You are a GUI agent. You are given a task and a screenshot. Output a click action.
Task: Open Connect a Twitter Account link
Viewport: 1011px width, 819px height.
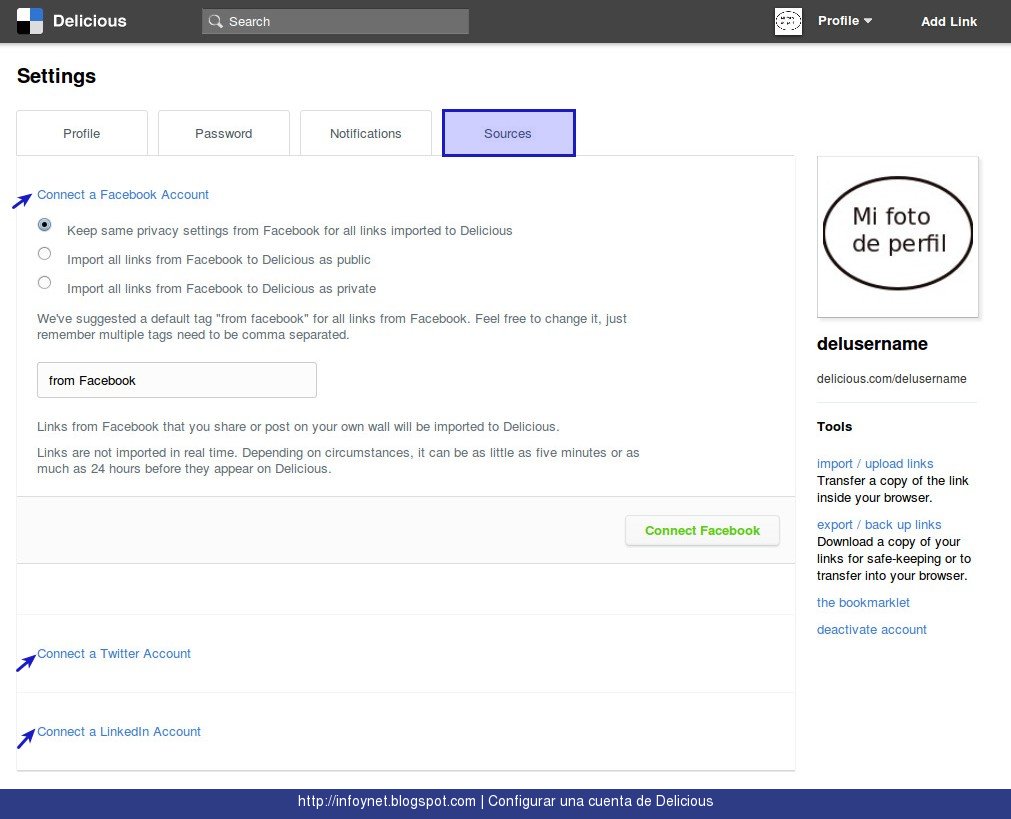[x=113, y=653]
